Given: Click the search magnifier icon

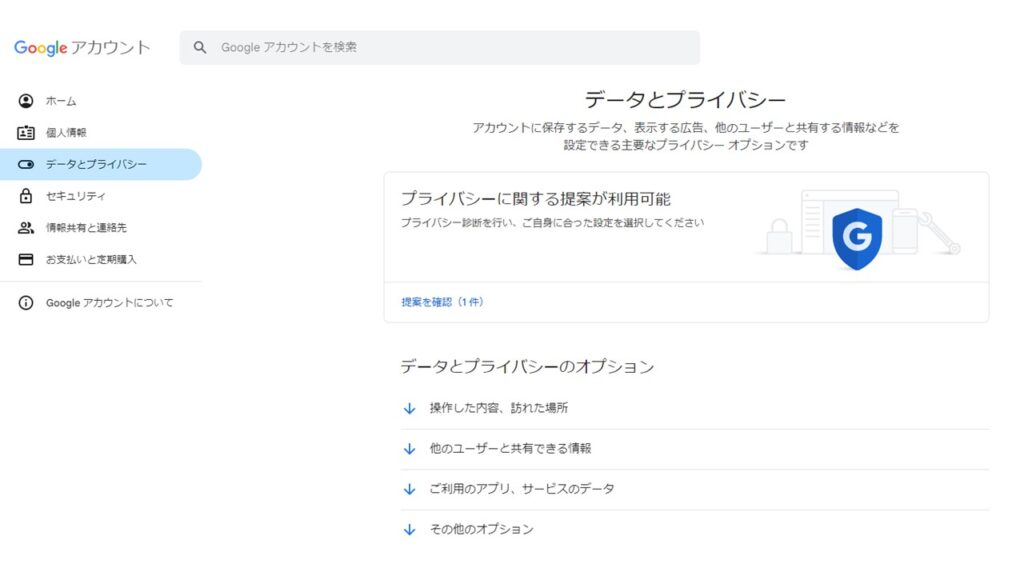Looking at the screenshot, I should (x=200, y=47).
